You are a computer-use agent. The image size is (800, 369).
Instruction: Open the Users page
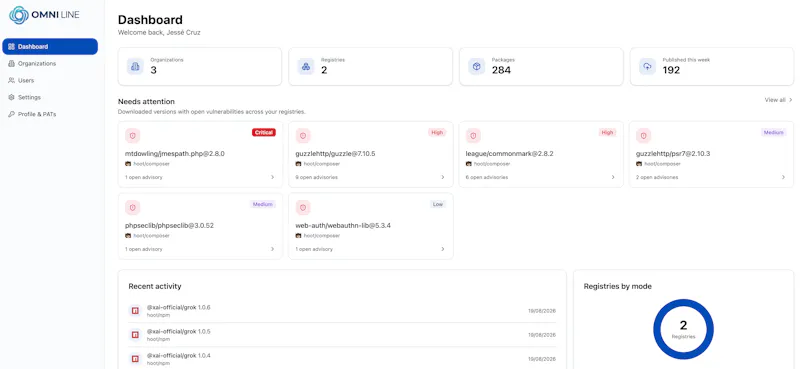pos(50,80)
